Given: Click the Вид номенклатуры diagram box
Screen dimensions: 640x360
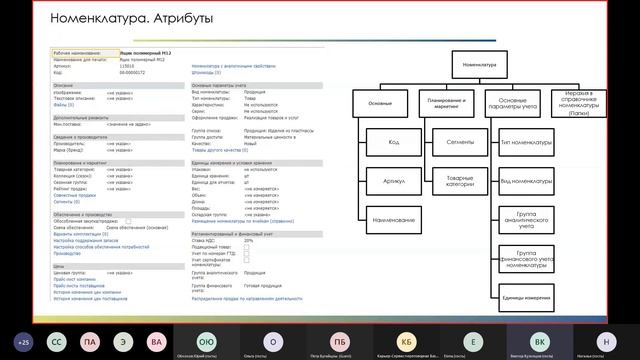Looking at the screenshot, I should [527, 181].
